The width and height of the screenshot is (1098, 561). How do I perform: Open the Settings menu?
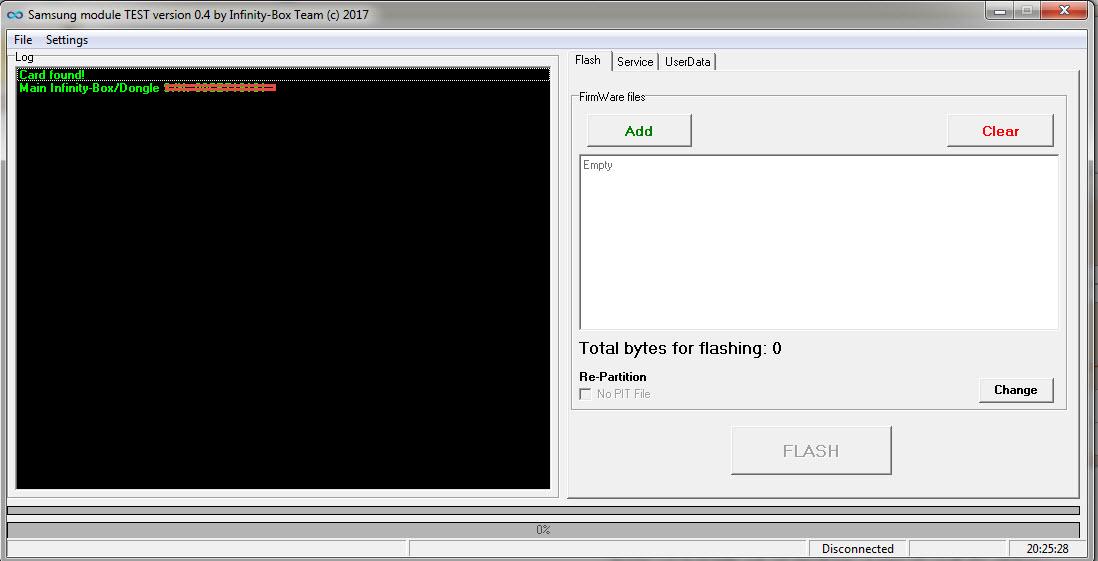[x=67, y=40]
